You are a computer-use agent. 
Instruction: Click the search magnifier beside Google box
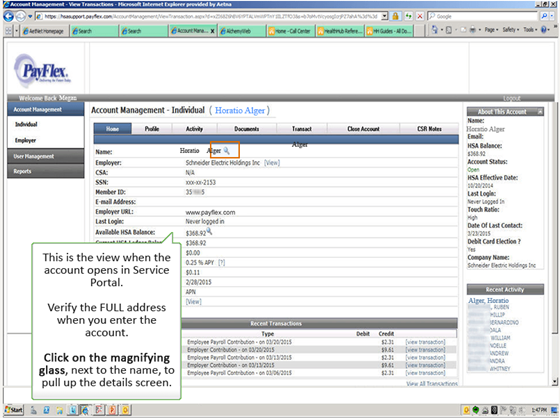[544, 16]
